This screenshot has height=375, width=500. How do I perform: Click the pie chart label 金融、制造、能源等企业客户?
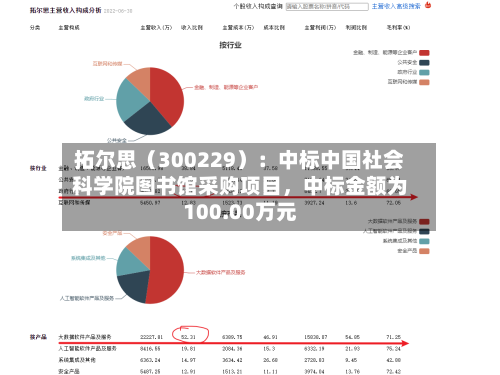click(x=226, y=87)
